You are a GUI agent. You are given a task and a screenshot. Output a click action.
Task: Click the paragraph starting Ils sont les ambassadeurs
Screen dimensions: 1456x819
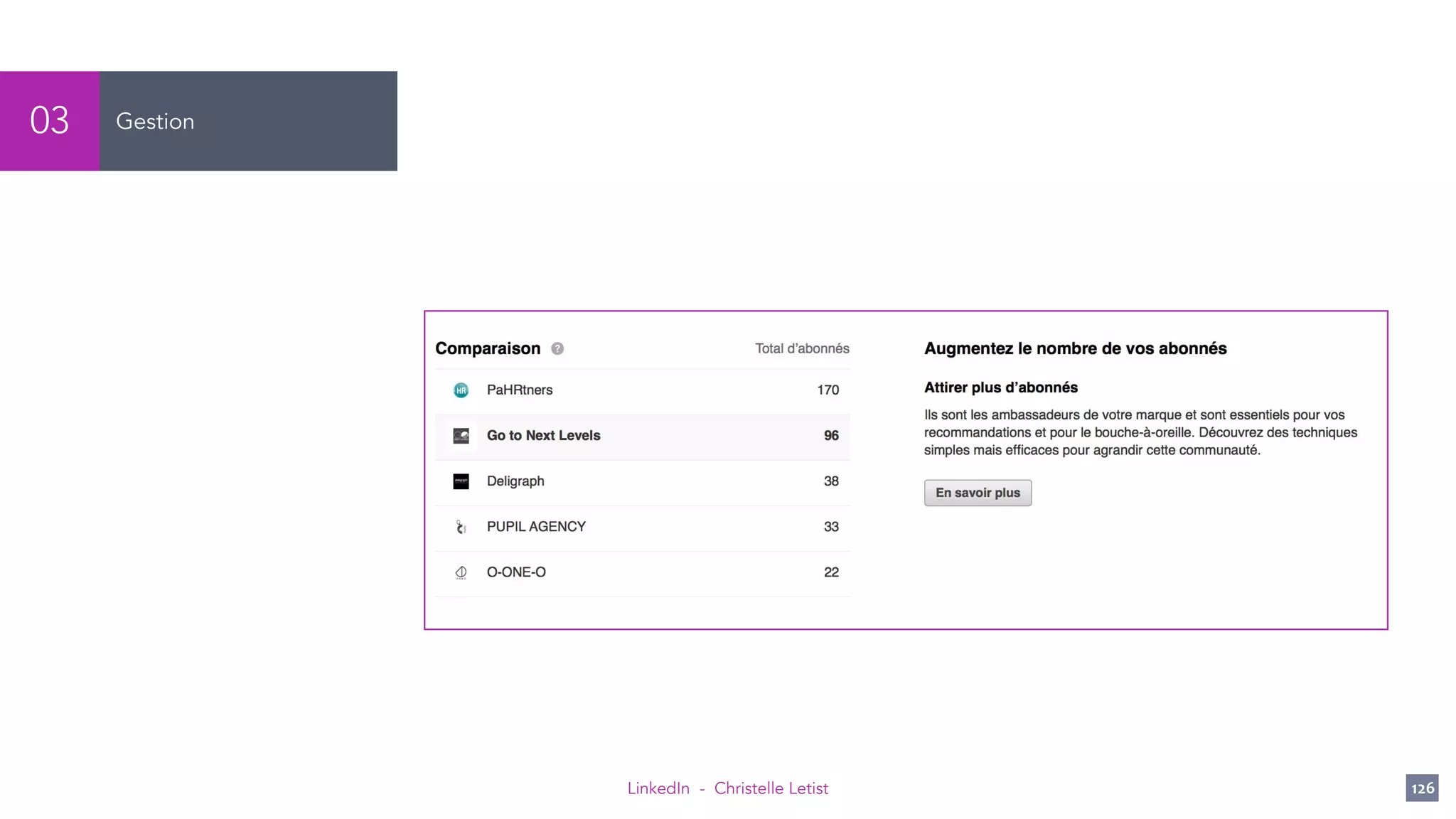(1140, 432)
